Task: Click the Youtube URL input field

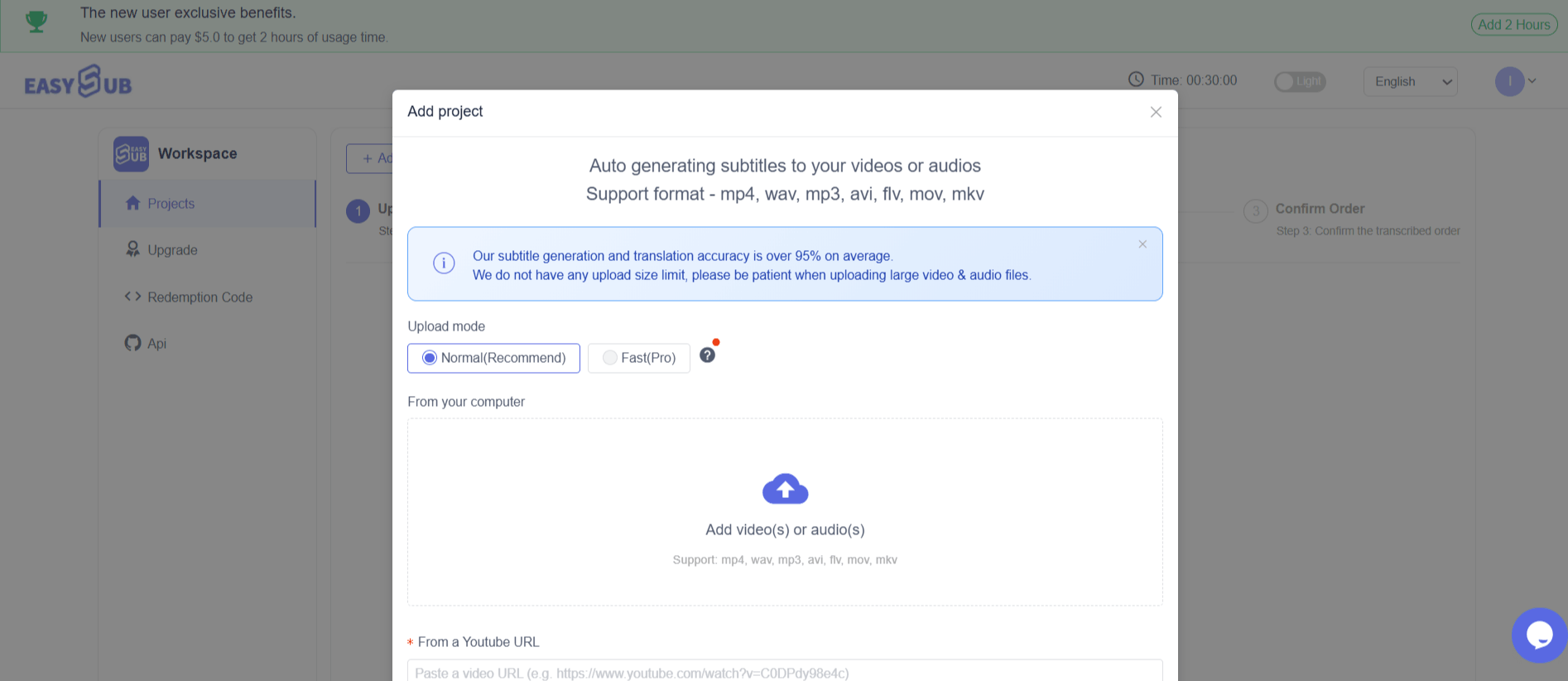Action: (785, 671)
